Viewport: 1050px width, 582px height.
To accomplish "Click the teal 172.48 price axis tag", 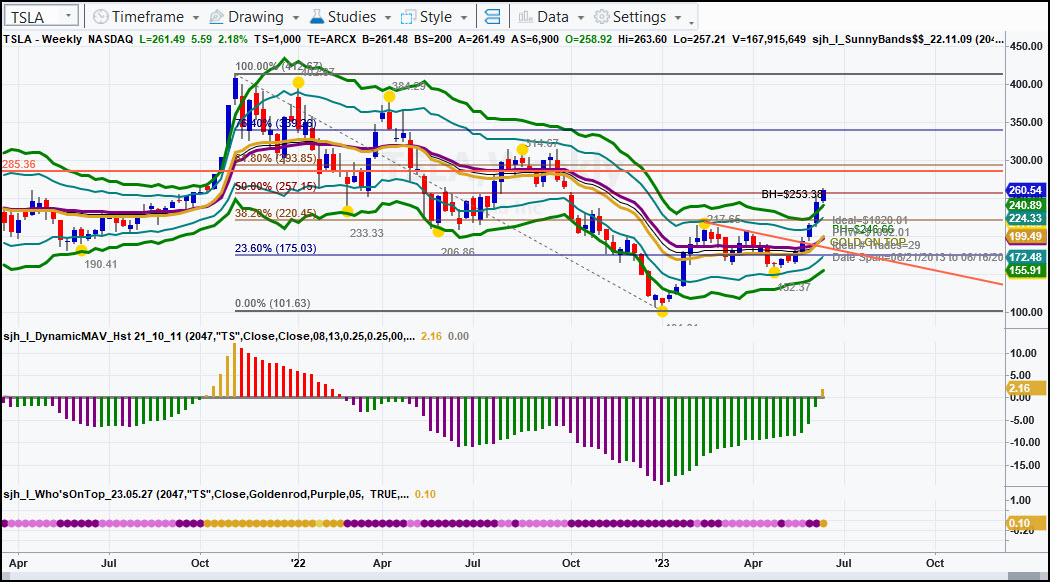I will point(1025,257).
